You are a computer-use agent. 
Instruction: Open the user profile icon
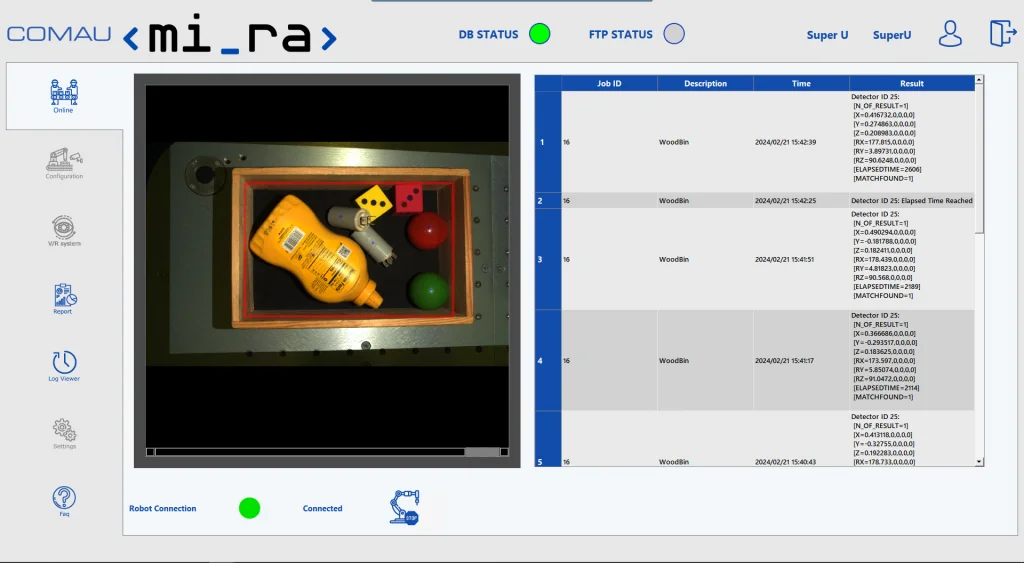[950, 34]
